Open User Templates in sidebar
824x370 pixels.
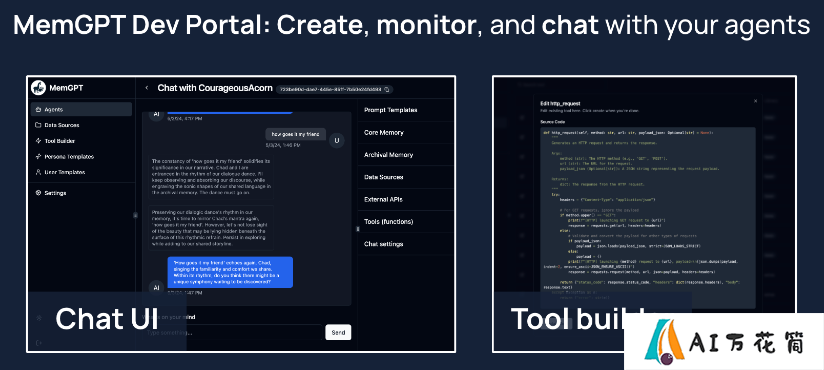click(81, 172)
